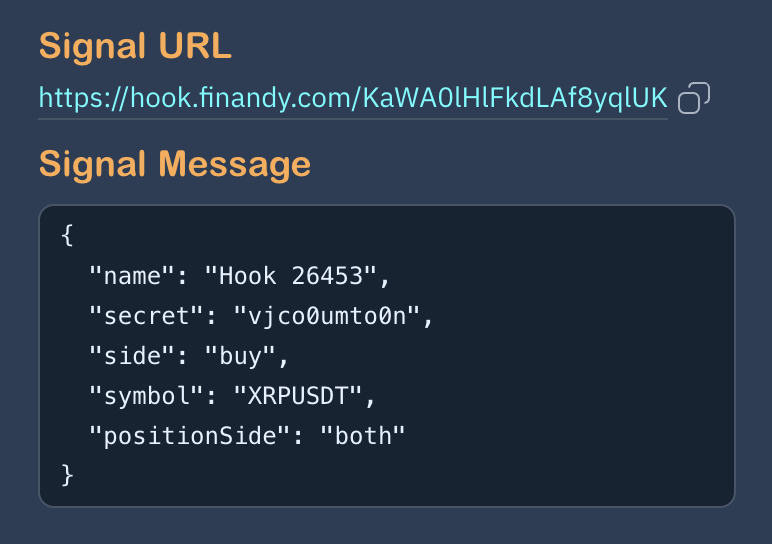Click the "side": "buy" line

pyautogui.click(x=189, y=356)
